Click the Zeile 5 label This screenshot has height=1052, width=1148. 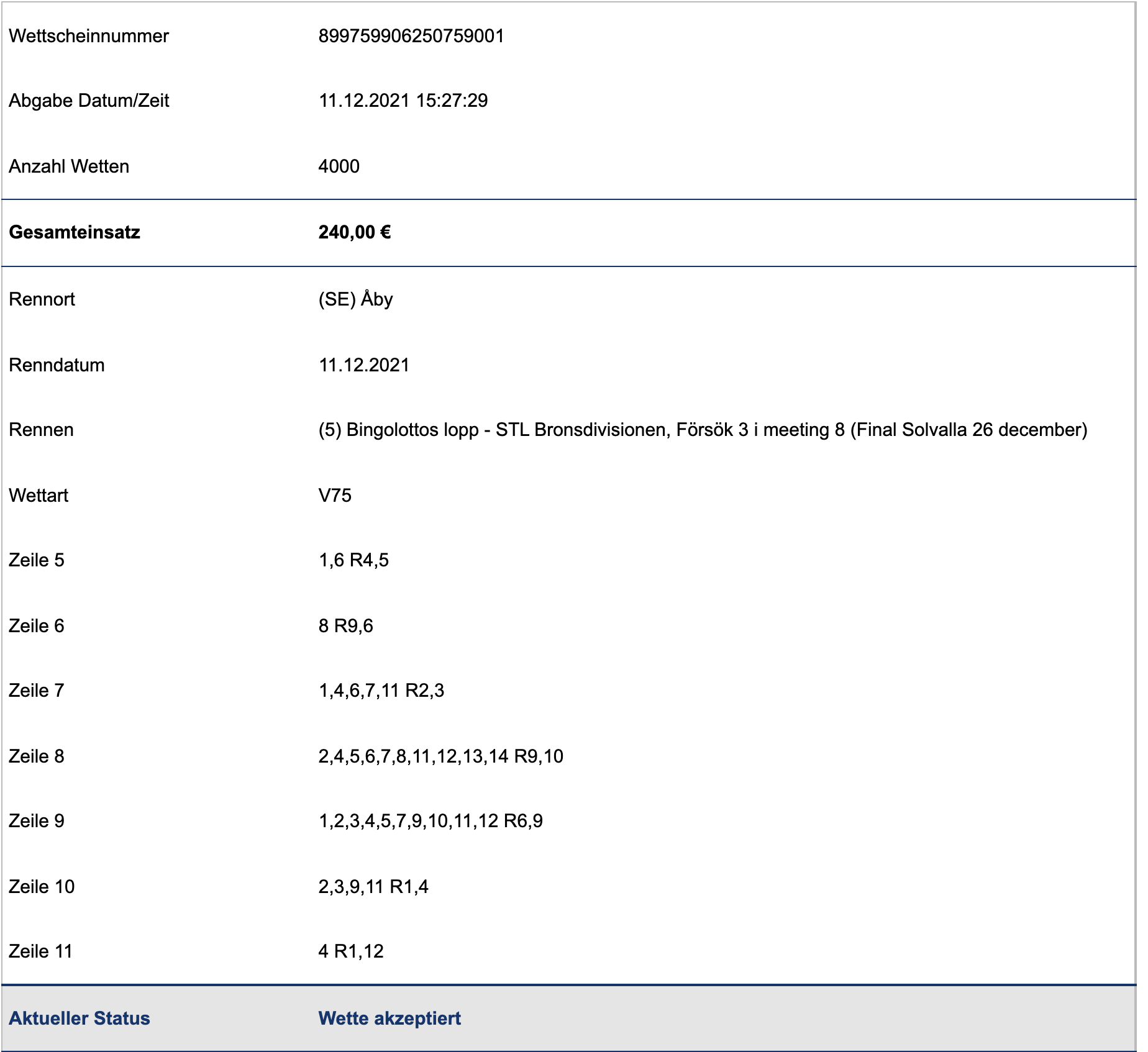37,560
